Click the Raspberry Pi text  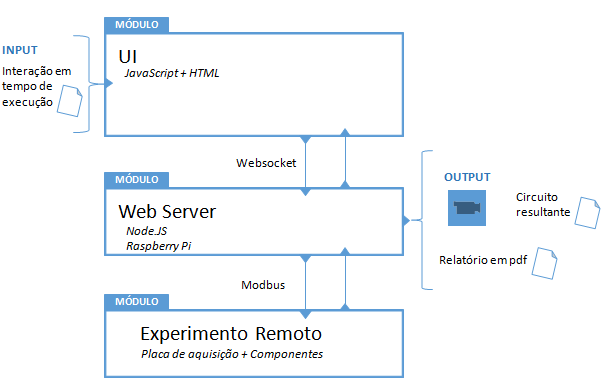pos(159,246)
